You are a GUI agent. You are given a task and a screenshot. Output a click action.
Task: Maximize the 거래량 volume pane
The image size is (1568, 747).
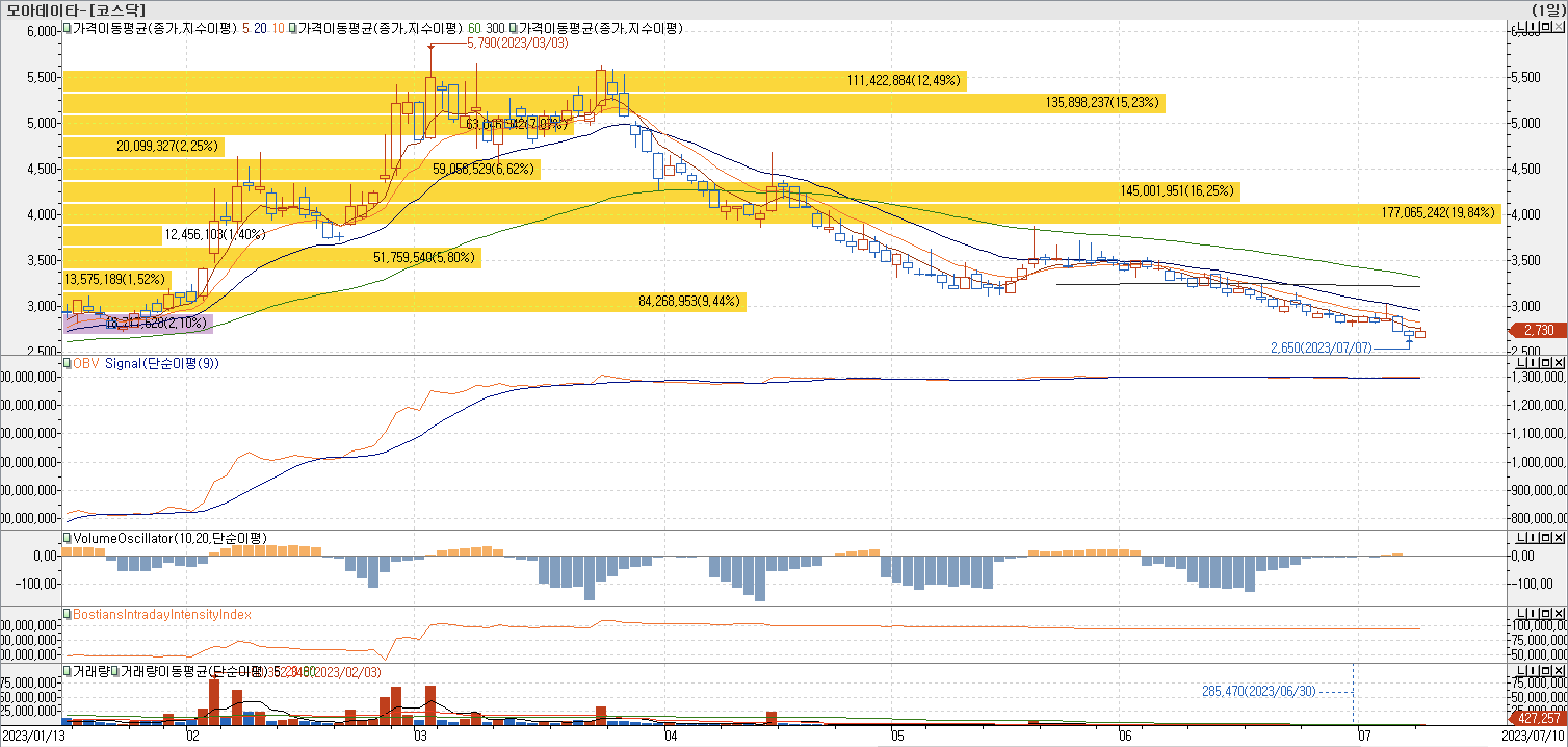pos(1546,671)
